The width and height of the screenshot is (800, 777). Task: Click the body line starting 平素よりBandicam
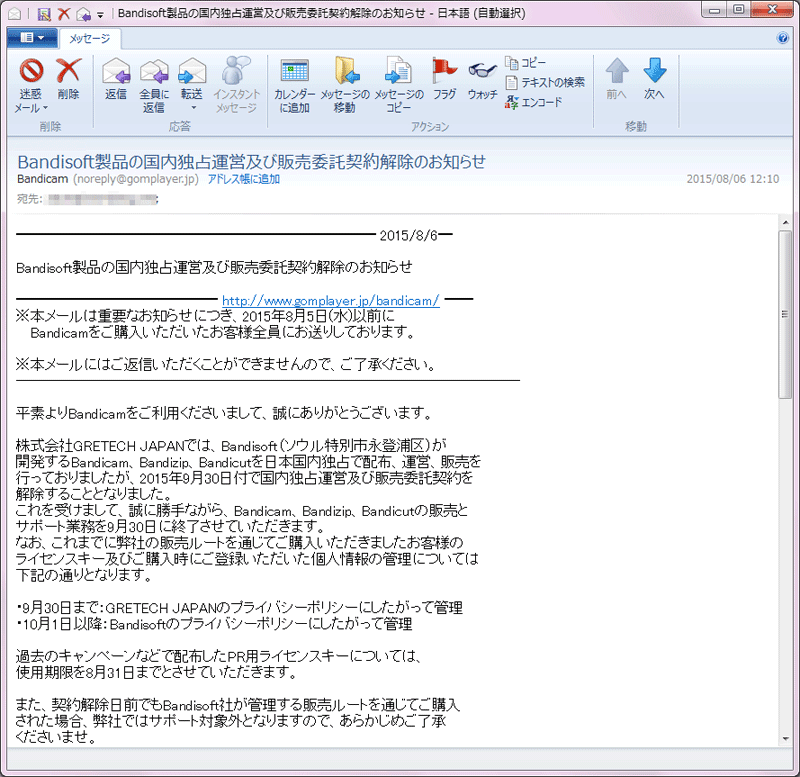[x=224, y=413]
